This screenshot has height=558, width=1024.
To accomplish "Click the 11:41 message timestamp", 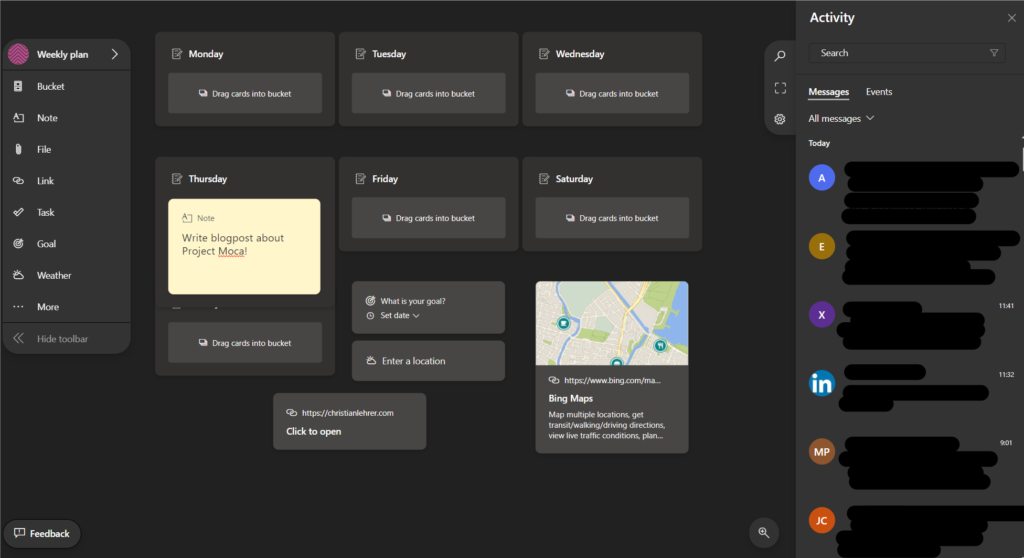I will pyautogui.click(x=1006, y=306).
